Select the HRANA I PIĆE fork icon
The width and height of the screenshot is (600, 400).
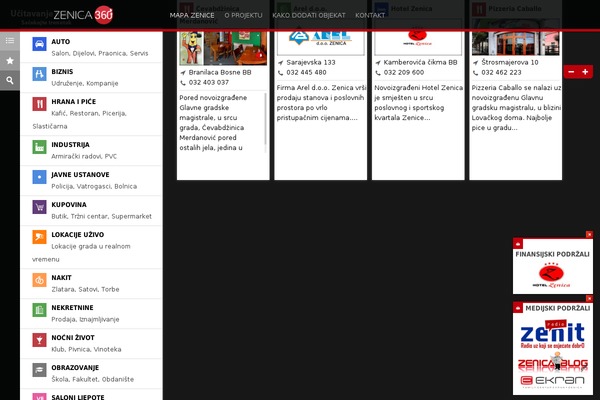tap(39, 104)
